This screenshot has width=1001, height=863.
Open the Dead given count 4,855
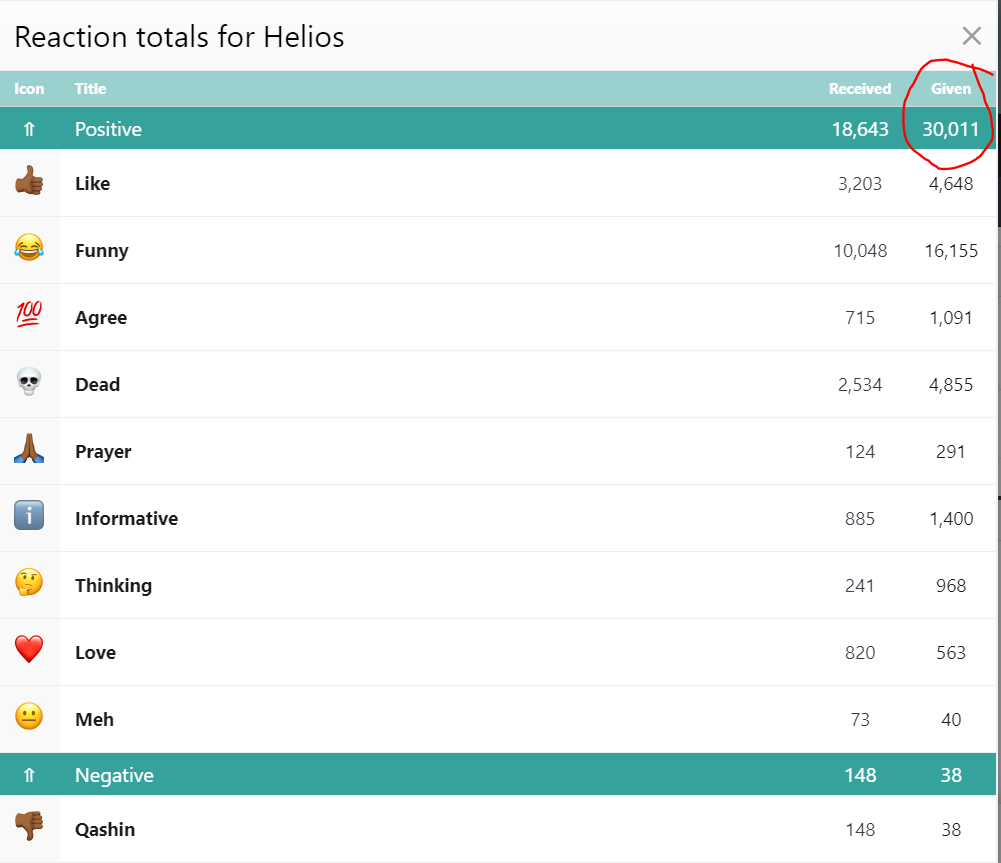tap(951, 385)
